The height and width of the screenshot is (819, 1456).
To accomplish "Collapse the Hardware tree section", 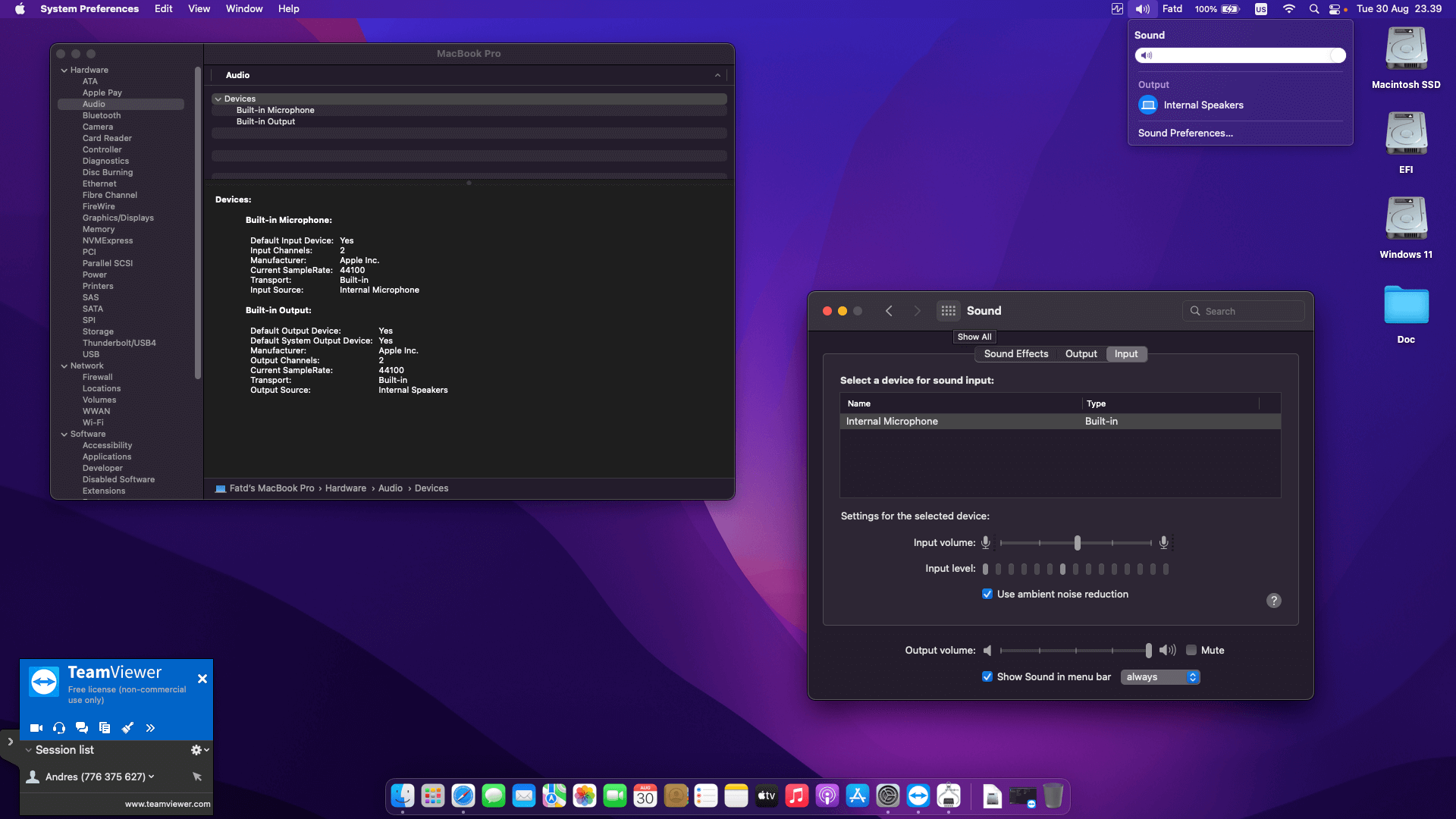I will point(64,71).
